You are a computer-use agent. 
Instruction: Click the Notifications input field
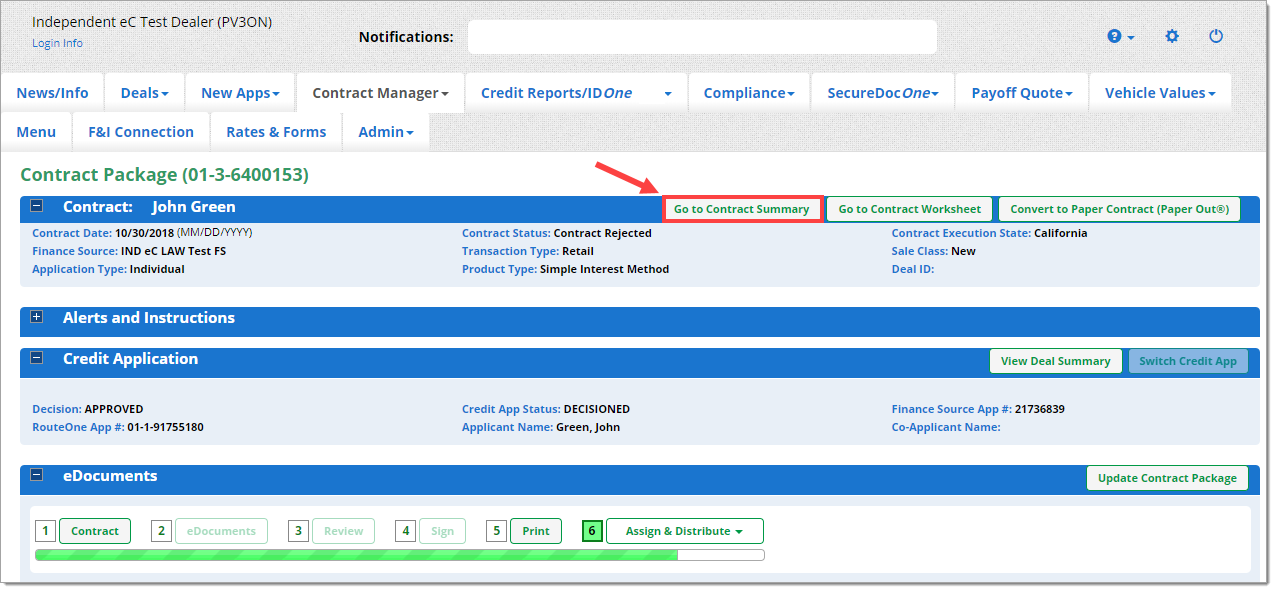tap(702, 37)
